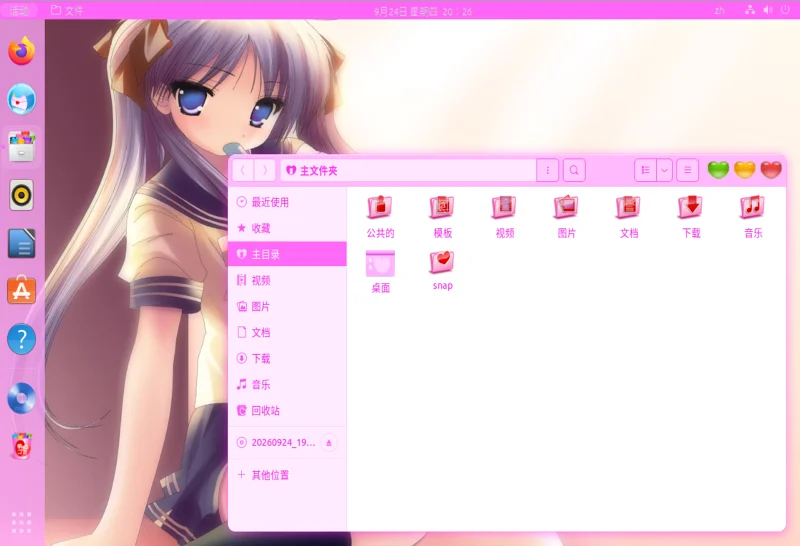Show applications grid in the dock

click(x=21, y=523)
